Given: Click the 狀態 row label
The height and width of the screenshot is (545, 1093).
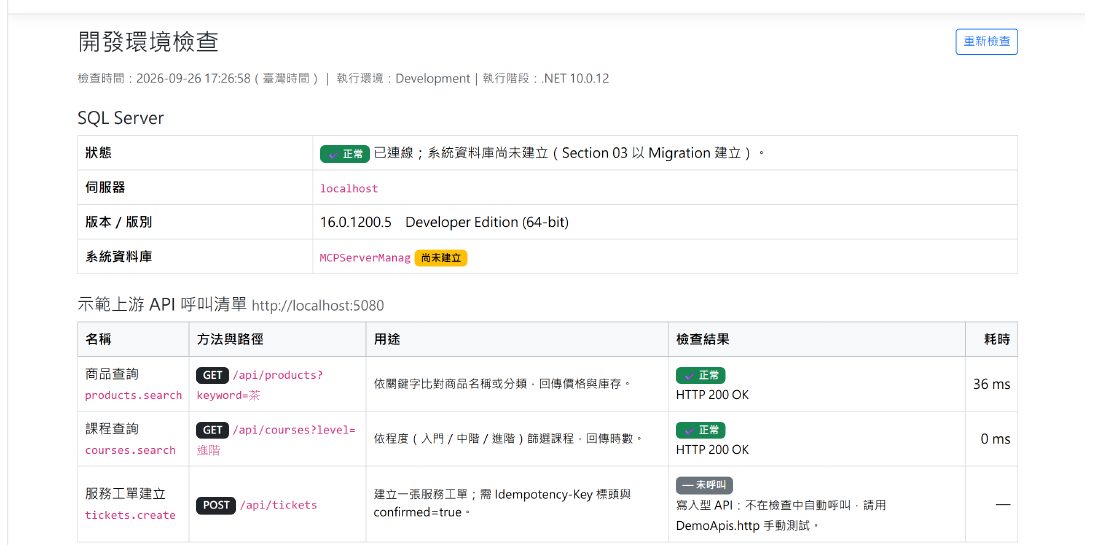Looking at the screenshot, I should [x=98, y=153].
